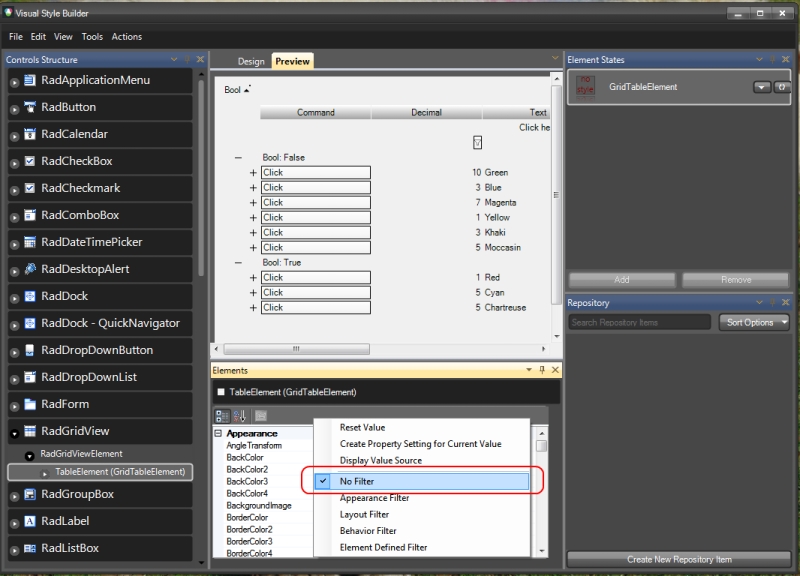The height and width of the screenshot is (576, 800).
Task: Click the RadApplicationMenu control icon
Action: tap(30, 80)
